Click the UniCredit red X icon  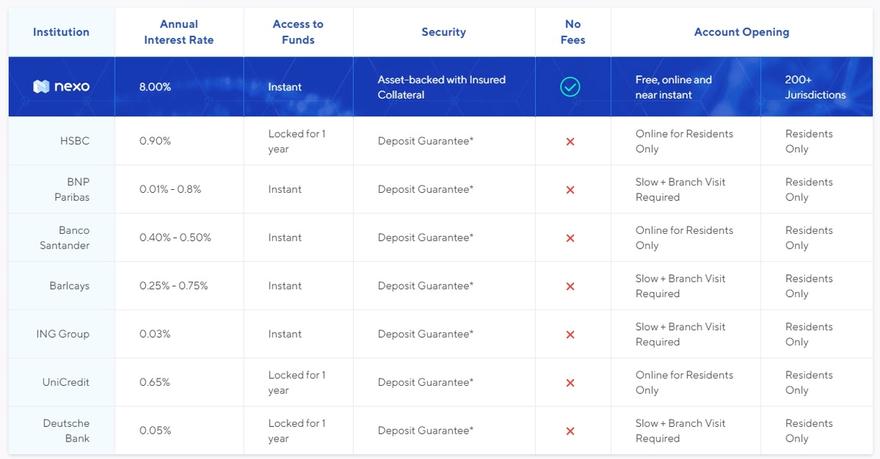(570, 383)
